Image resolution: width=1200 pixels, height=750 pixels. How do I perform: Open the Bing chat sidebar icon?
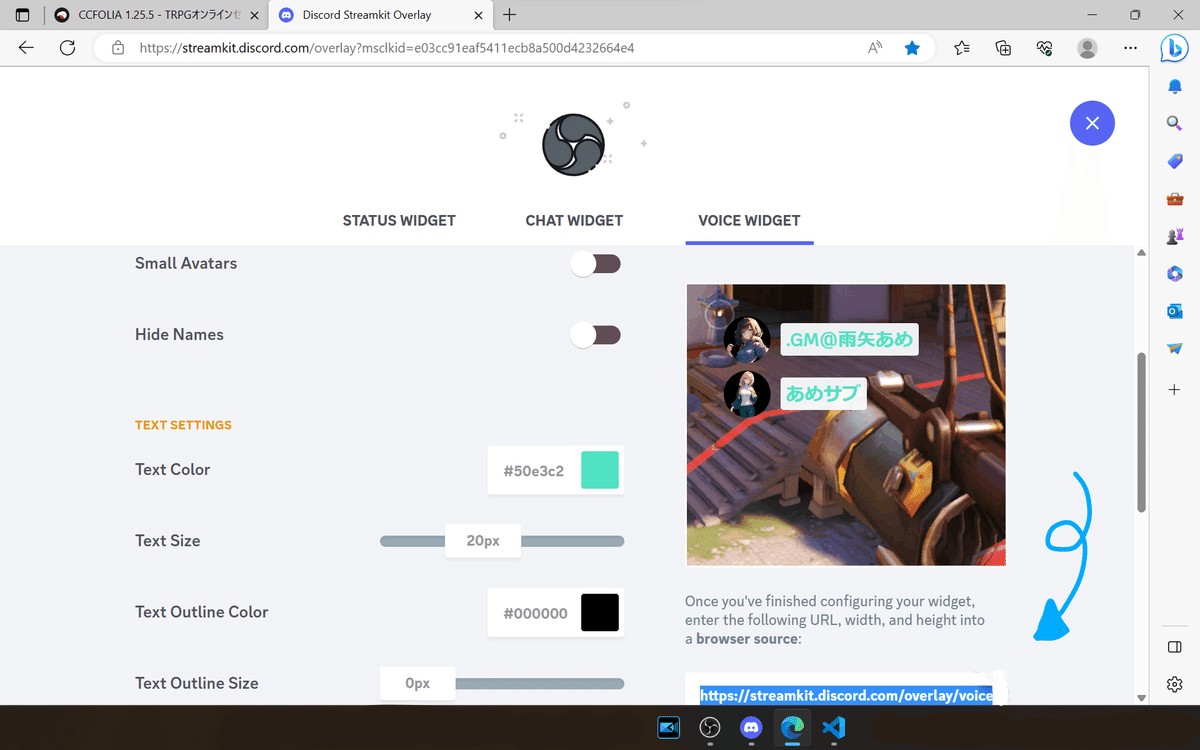(x=1174, y=49)
